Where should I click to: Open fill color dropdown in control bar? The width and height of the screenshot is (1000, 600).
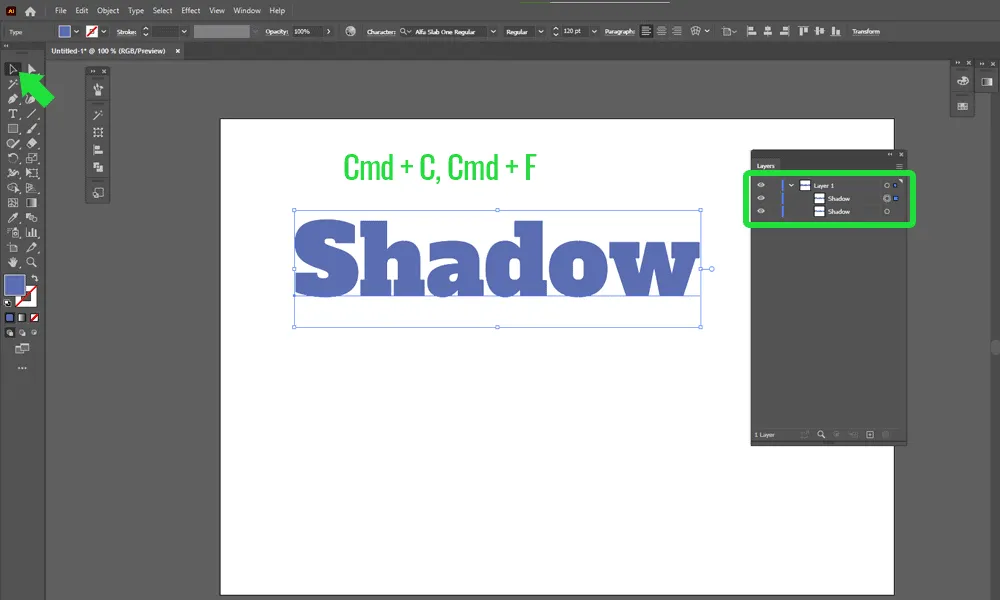tap(77, 31)
